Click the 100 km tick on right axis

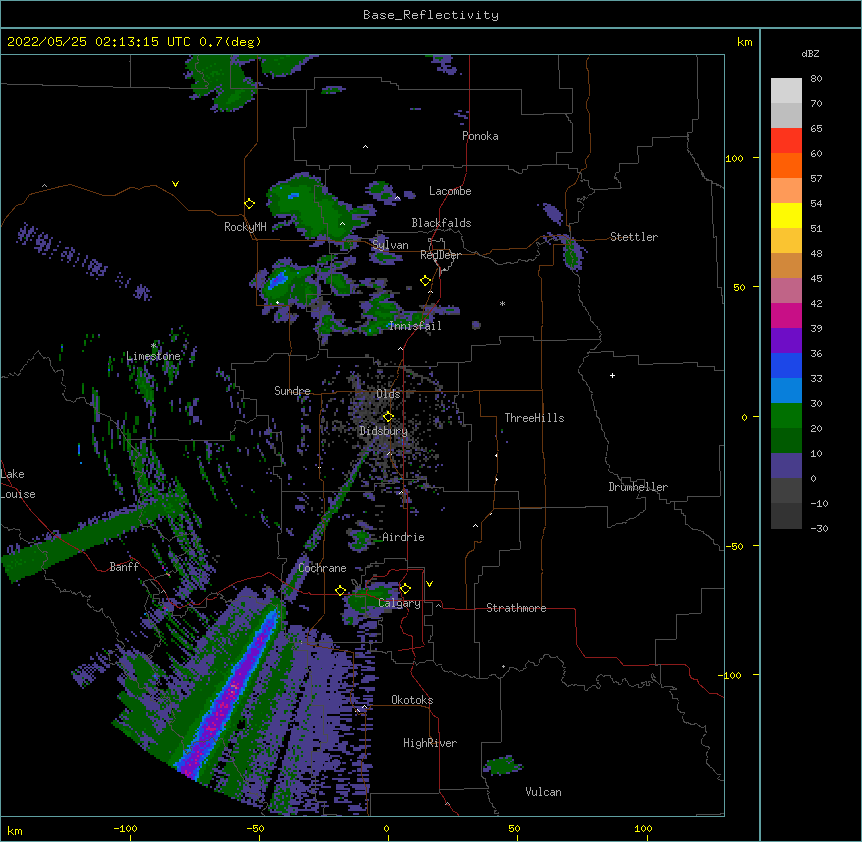(x=734, y=158)
